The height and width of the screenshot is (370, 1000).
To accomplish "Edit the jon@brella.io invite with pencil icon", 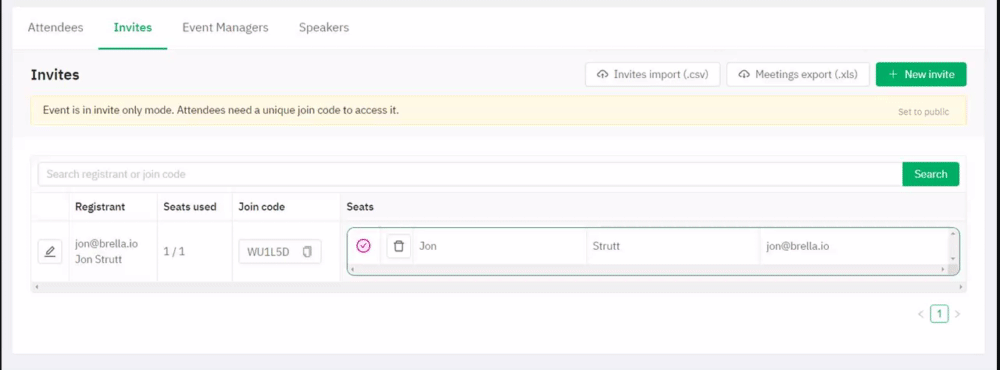I will pyautogui.click(x=50, y=251).
